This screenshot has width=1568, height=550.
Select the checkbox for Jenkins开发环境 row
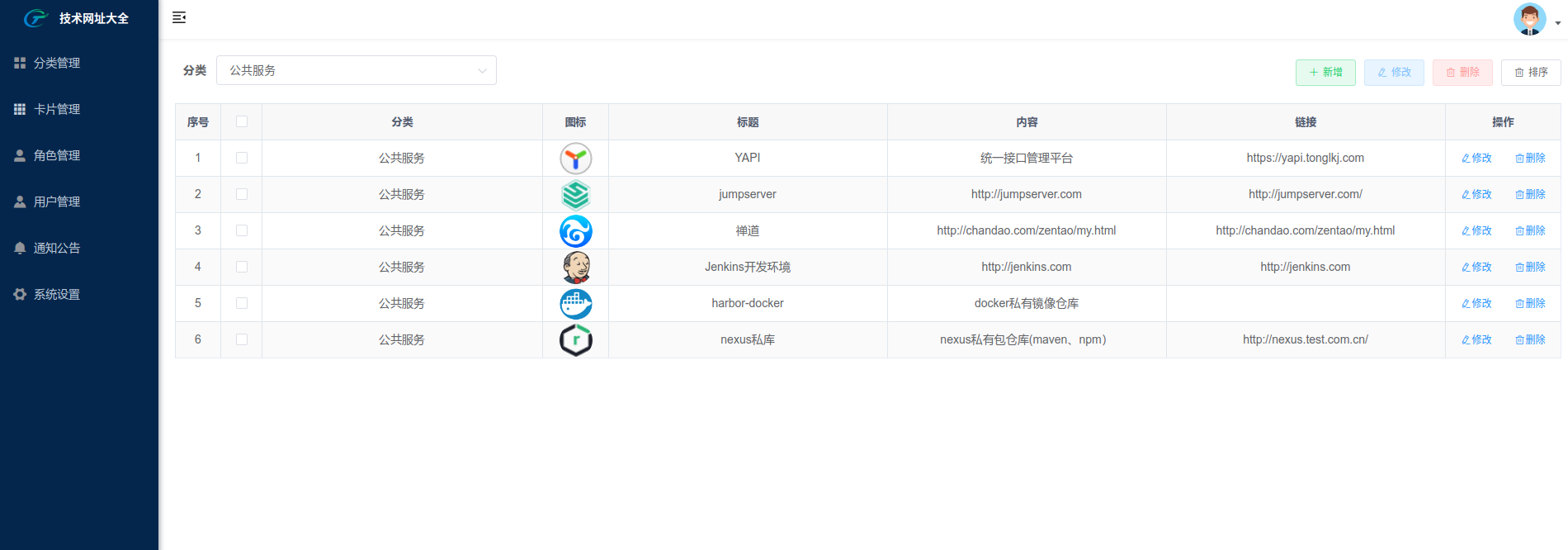click(242, 267)
